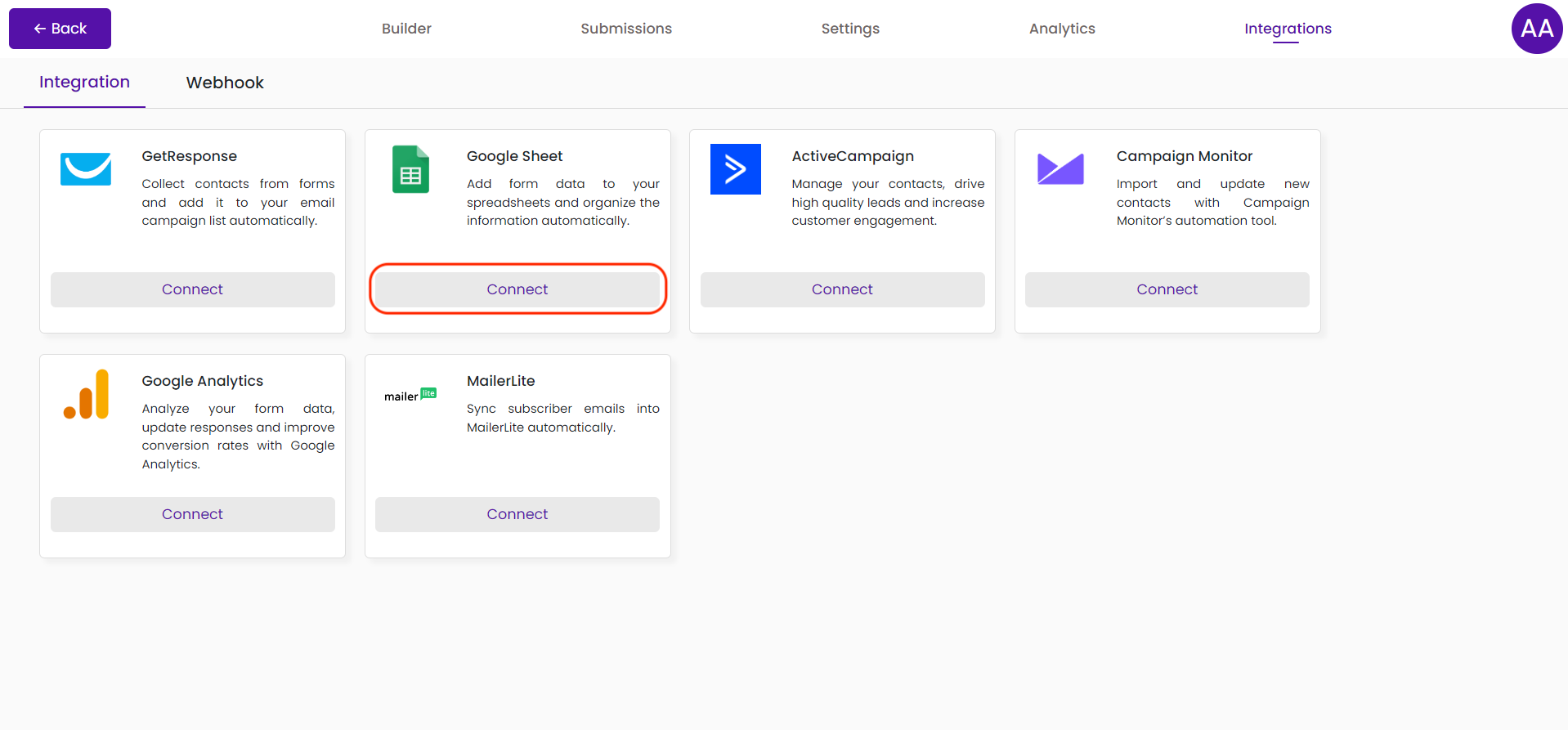The height and width of the screenshot is (730, 1568).
Task: Click the Campaign Monitor card title
Action: point(1184,156)
